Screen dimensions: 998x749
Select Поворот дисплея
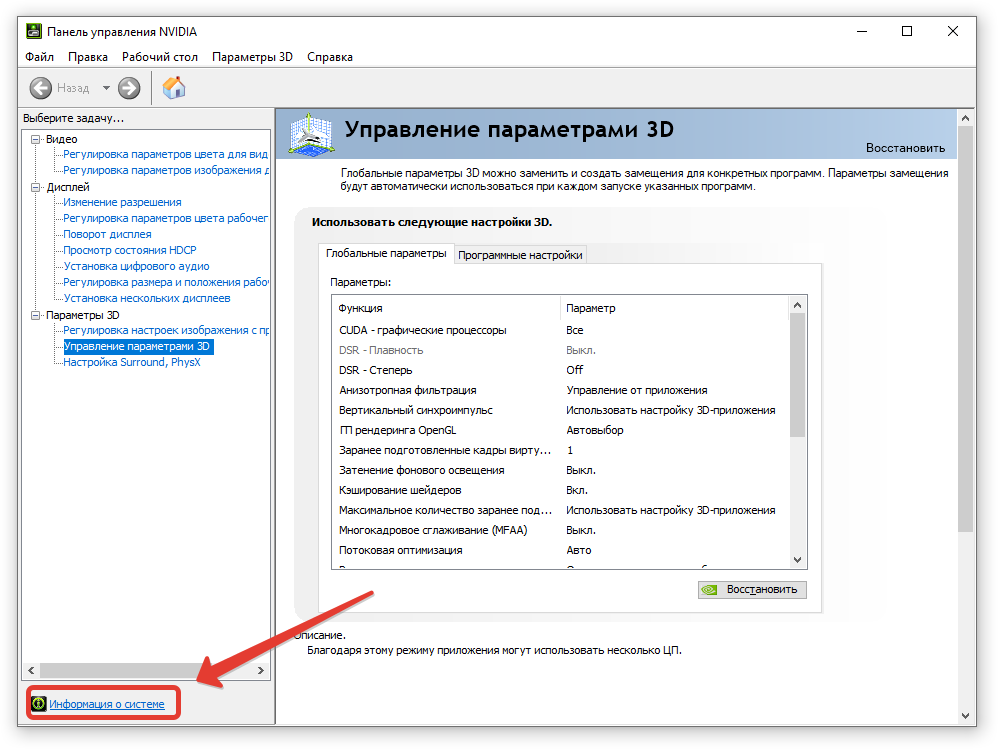tap(107, 234)
